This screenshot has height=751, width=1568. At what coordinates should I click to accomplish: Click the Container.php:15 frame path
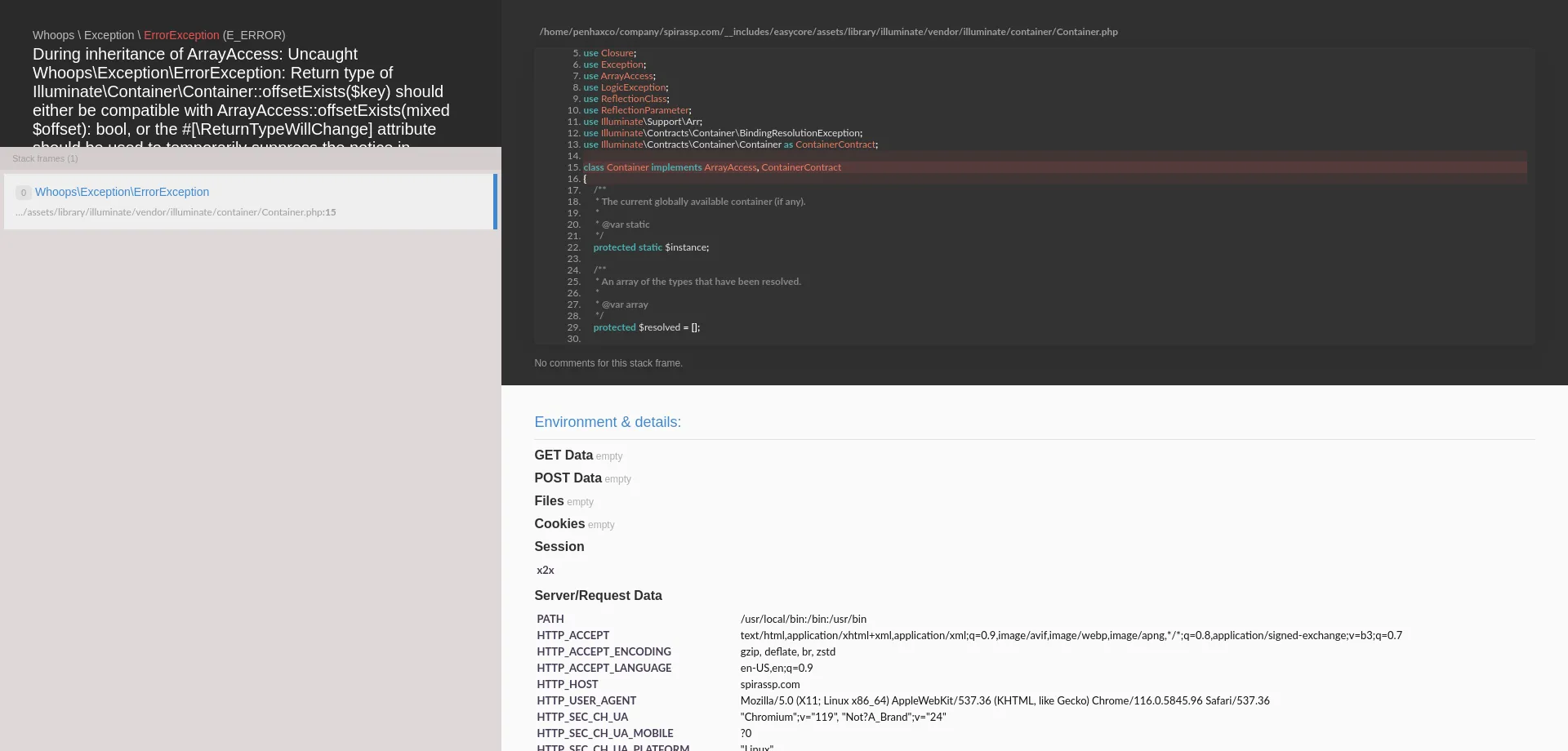tap(176, 212)
